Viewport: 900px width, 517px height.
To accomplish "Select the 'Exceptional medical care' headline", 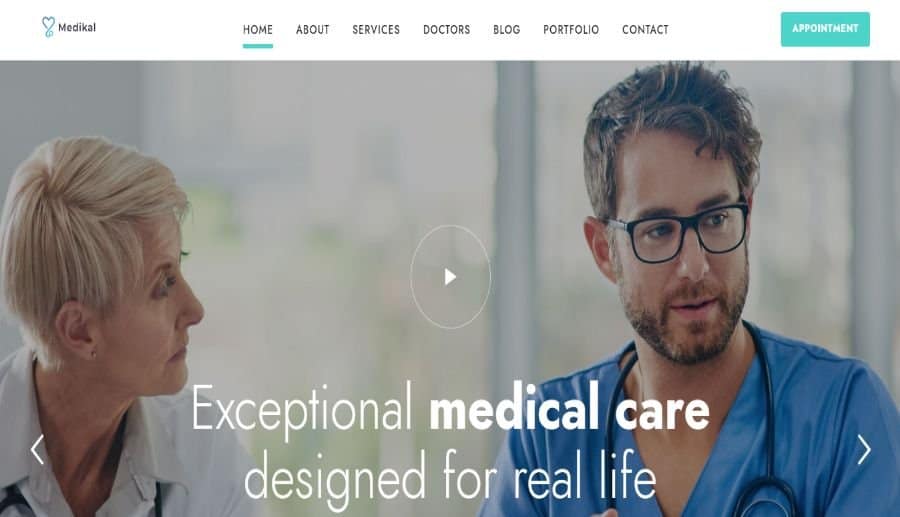I will (451, 410).
